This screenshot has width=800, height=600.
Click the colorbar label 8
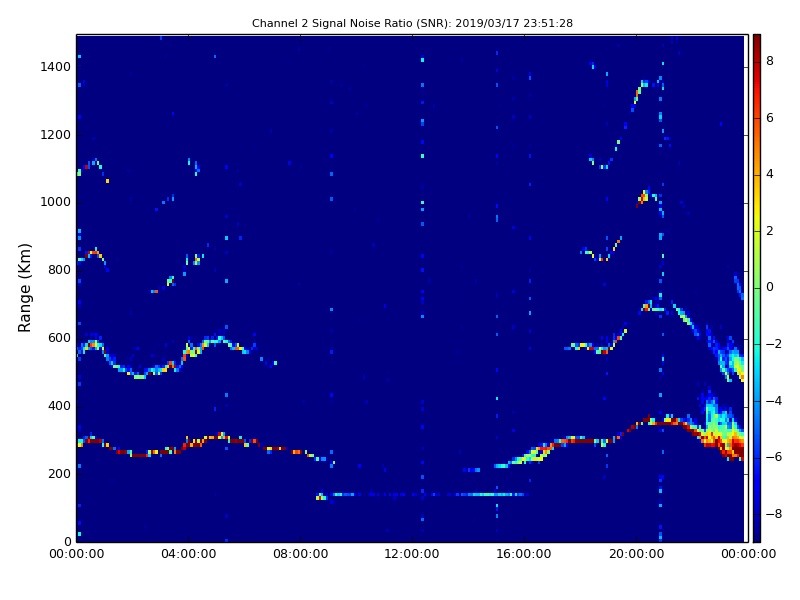[x=770, y=61]
